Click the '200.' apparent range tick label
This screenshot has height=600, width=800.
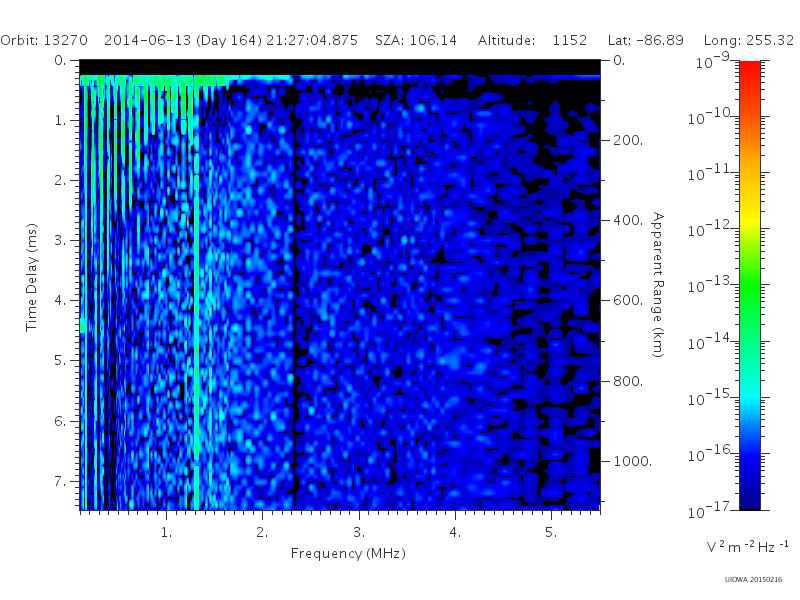[628, 140]
